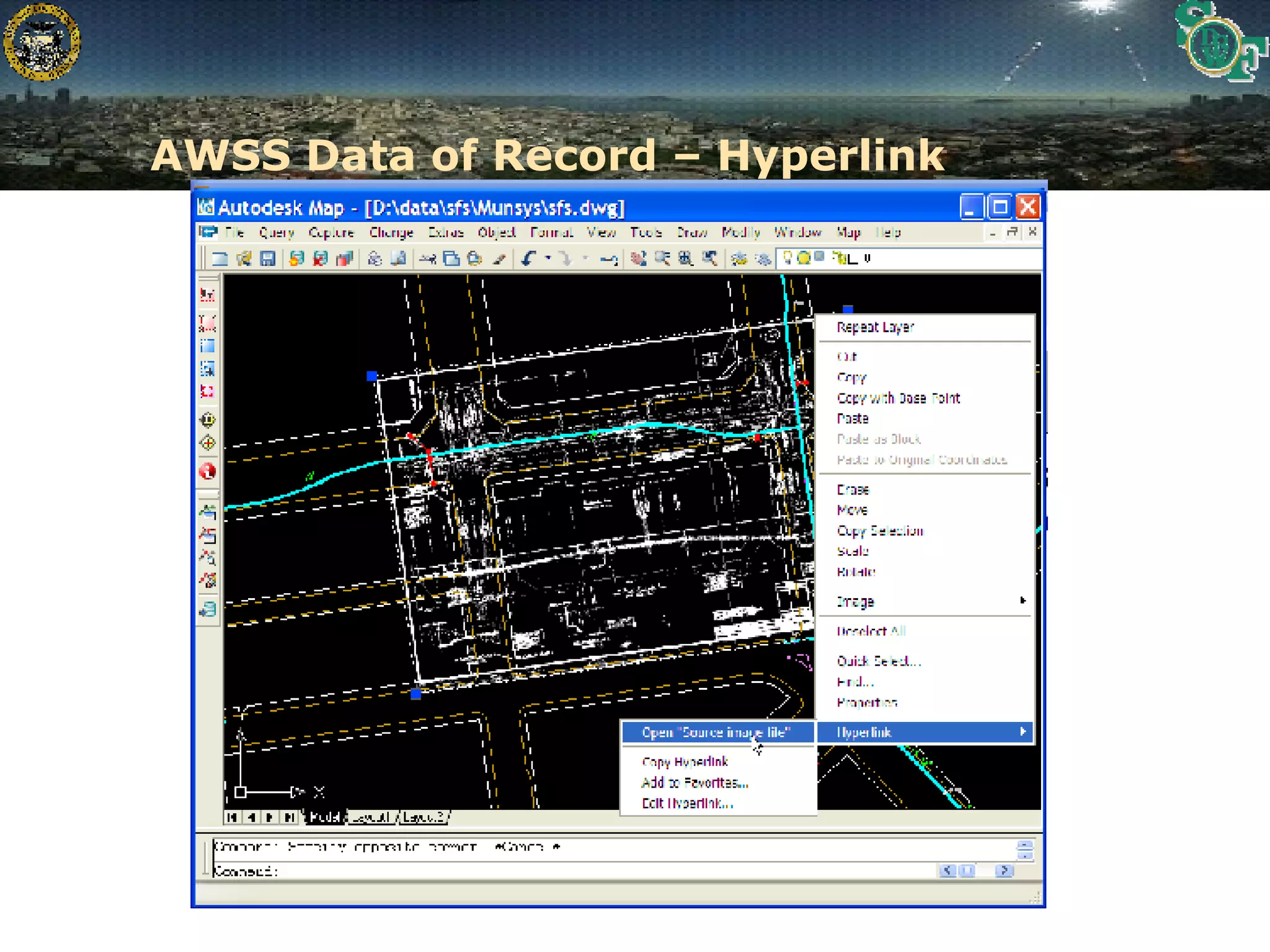1270x952 pixels.
Task: Click the Paste clipboard toolbar icon
Action: [x=474, y=258]
